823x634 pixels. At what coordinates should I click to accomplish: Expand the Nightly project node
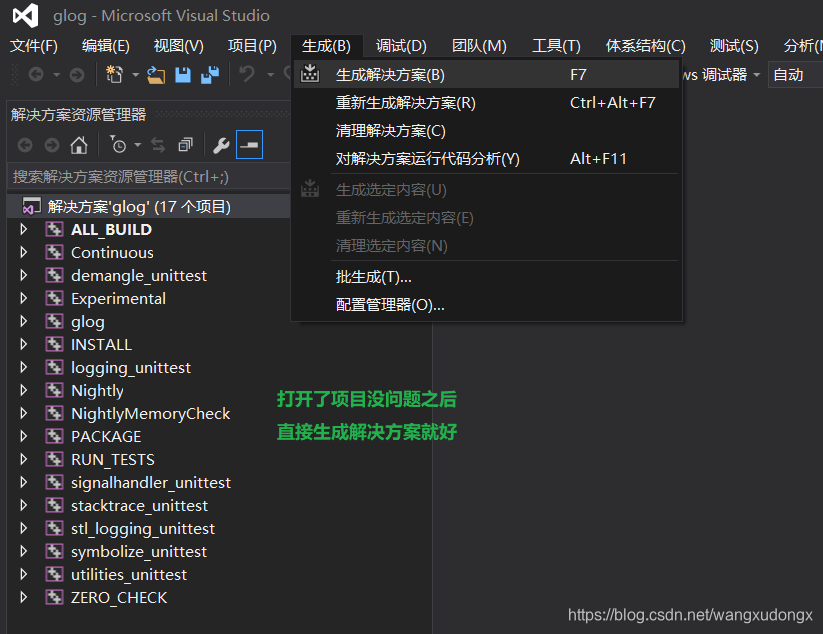pos(24,390)
